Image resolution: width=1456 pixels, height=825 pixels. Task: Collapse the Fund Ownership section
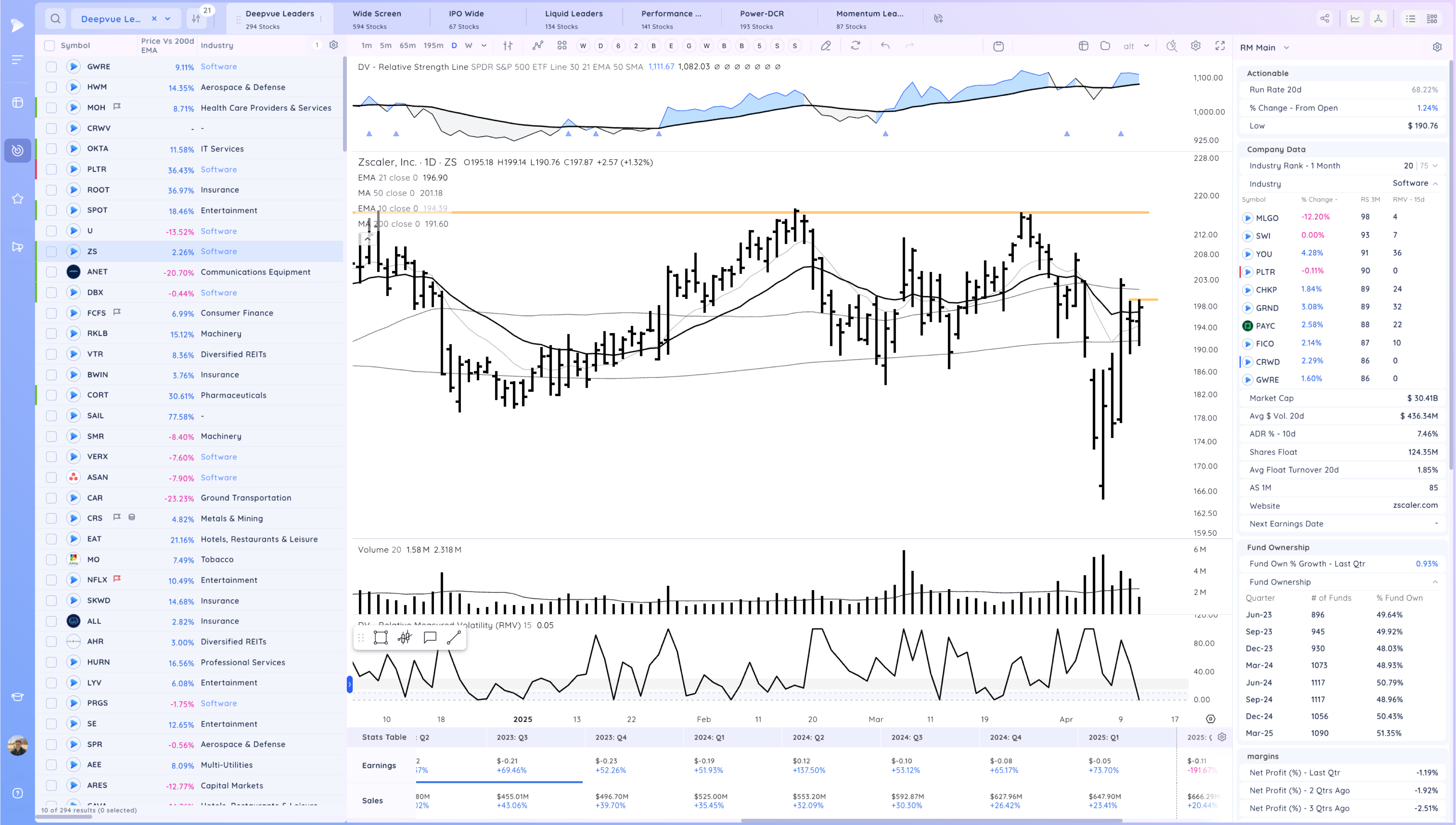coord(1435,582)
